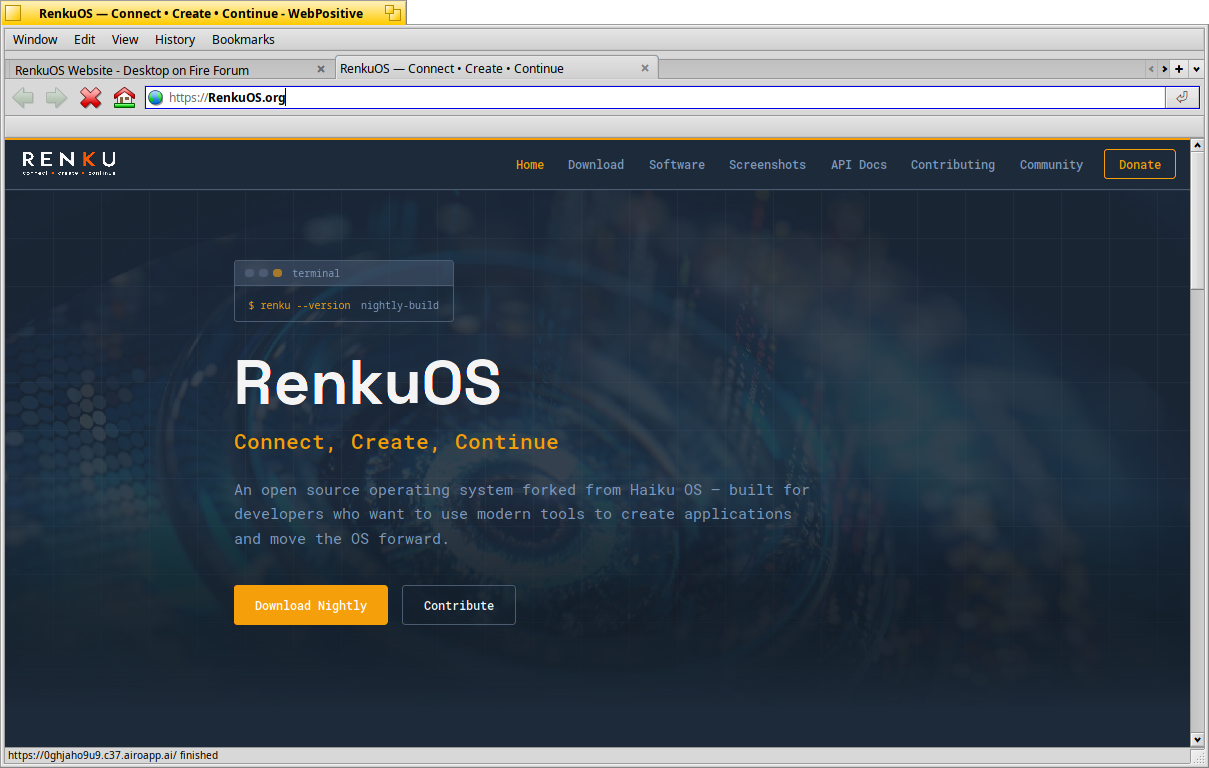
Task: Click the Home navigation link
Action: [x=530, y=165]
